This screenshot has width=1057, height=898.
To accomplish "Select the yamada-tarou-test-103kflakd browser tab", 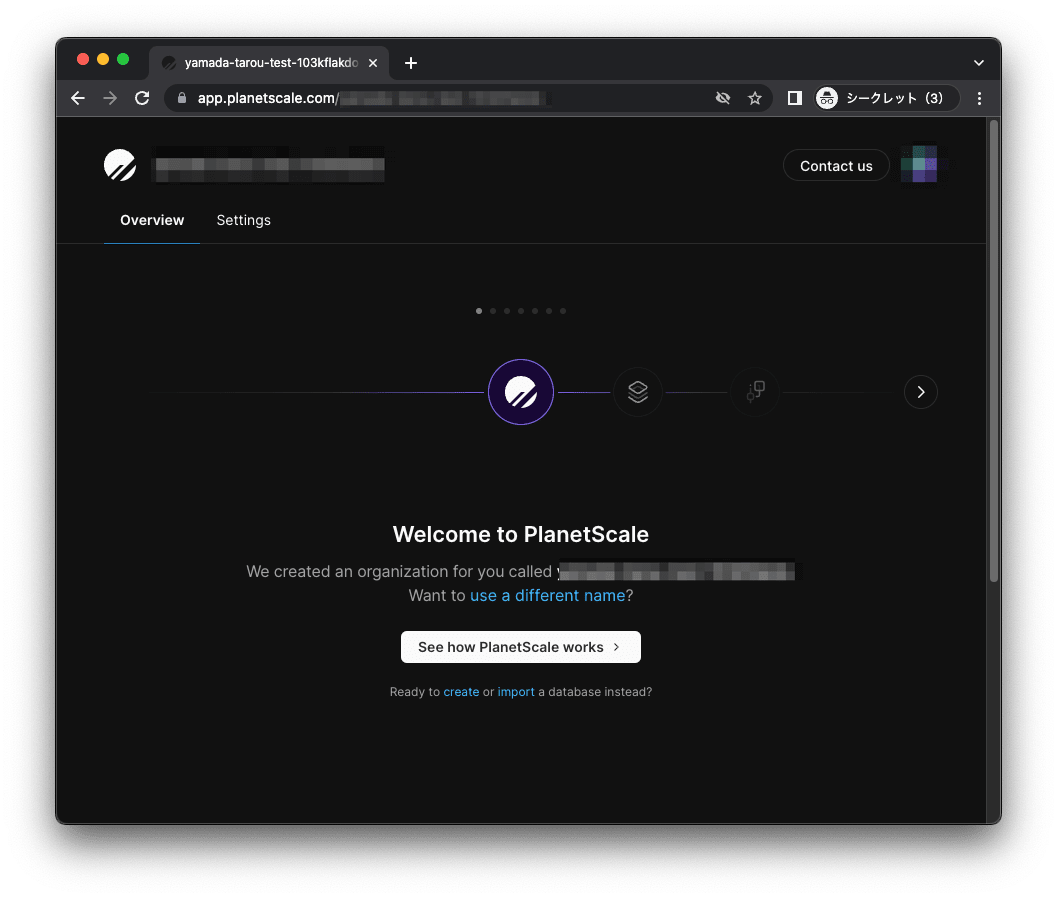I will pos(270,63).
